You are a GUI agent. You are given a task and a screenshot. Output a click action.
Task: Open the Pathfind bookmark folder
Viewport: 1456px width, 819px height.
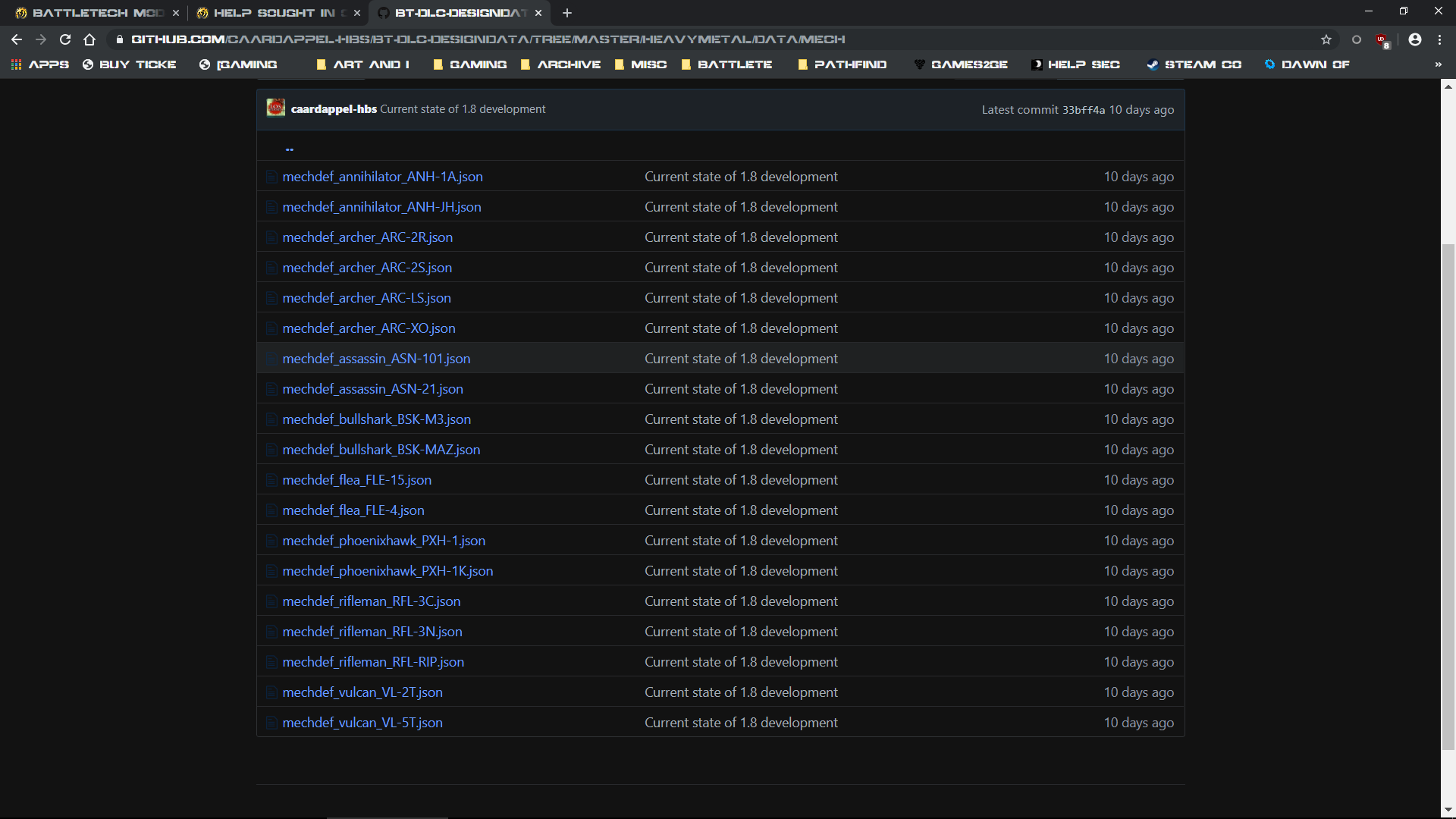(x=843, y=64)
